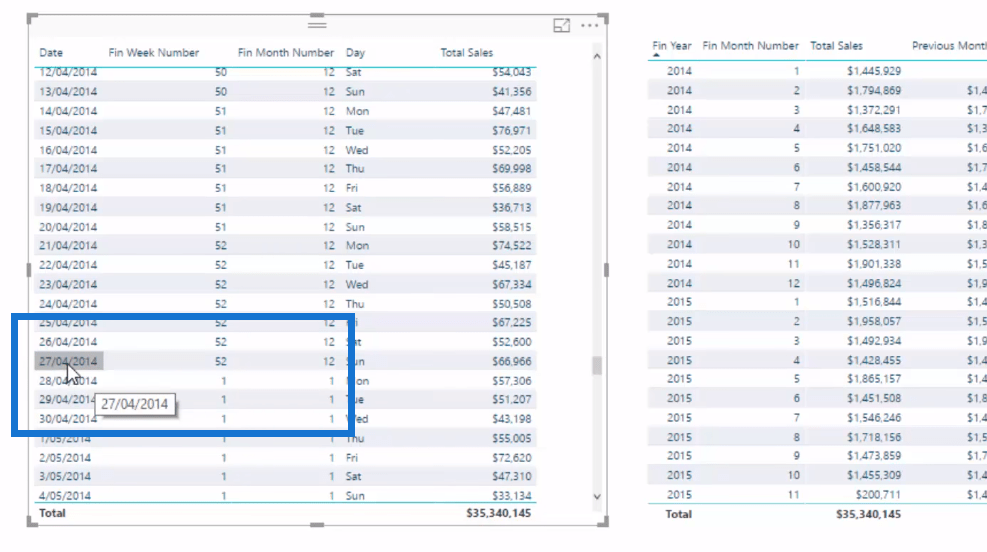The image size is (987, 552).
Task: Click left table Total row label
Action: 52,514
